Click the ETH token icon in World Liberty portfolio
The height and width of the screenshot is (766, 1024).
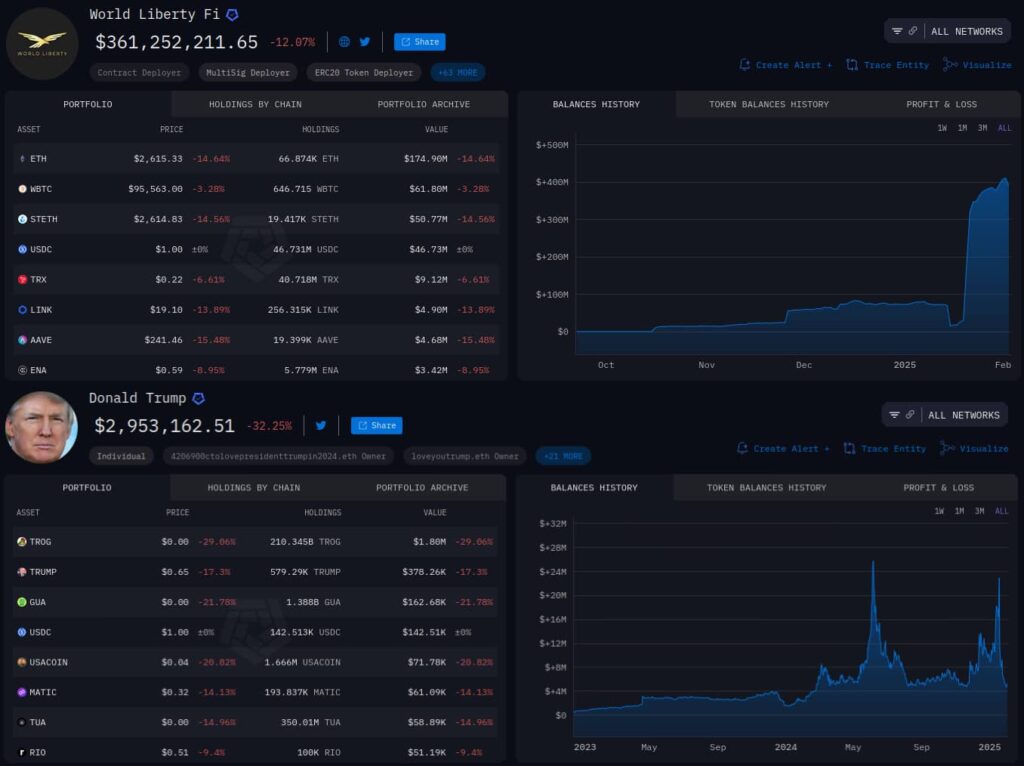[22, 159]
